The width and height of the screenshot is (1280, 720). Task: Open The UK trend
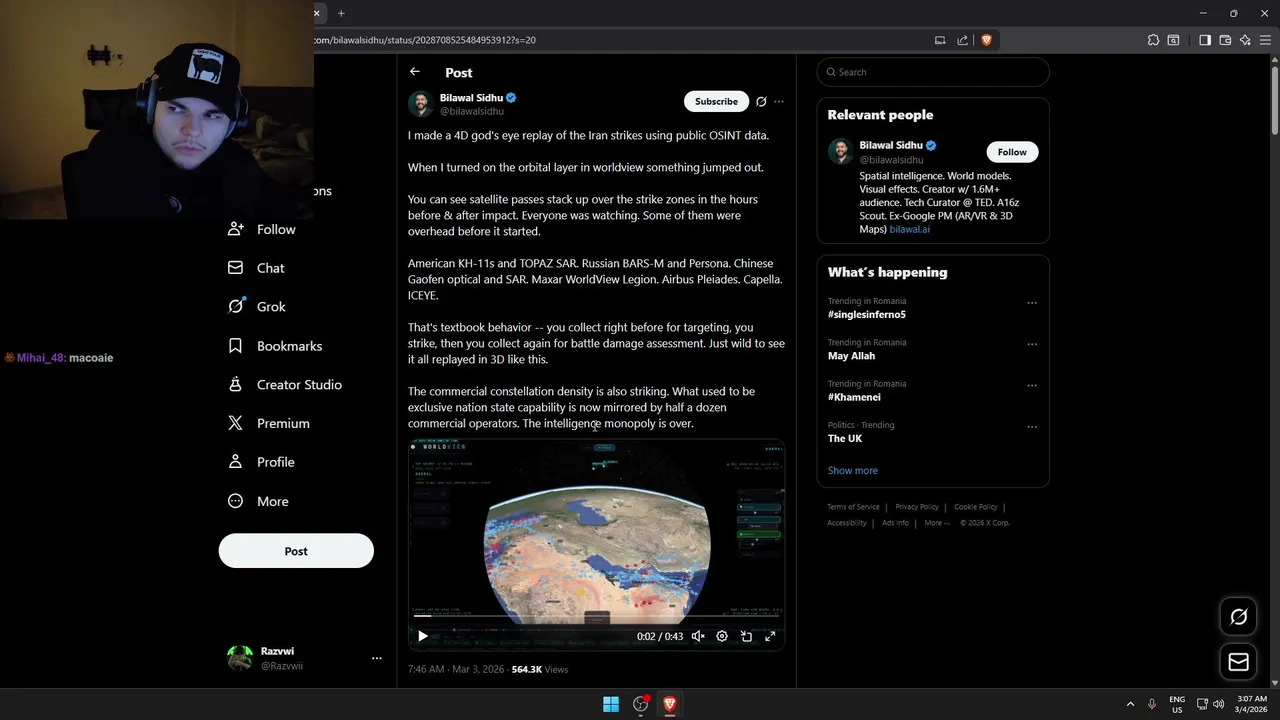tap(845, 438)
